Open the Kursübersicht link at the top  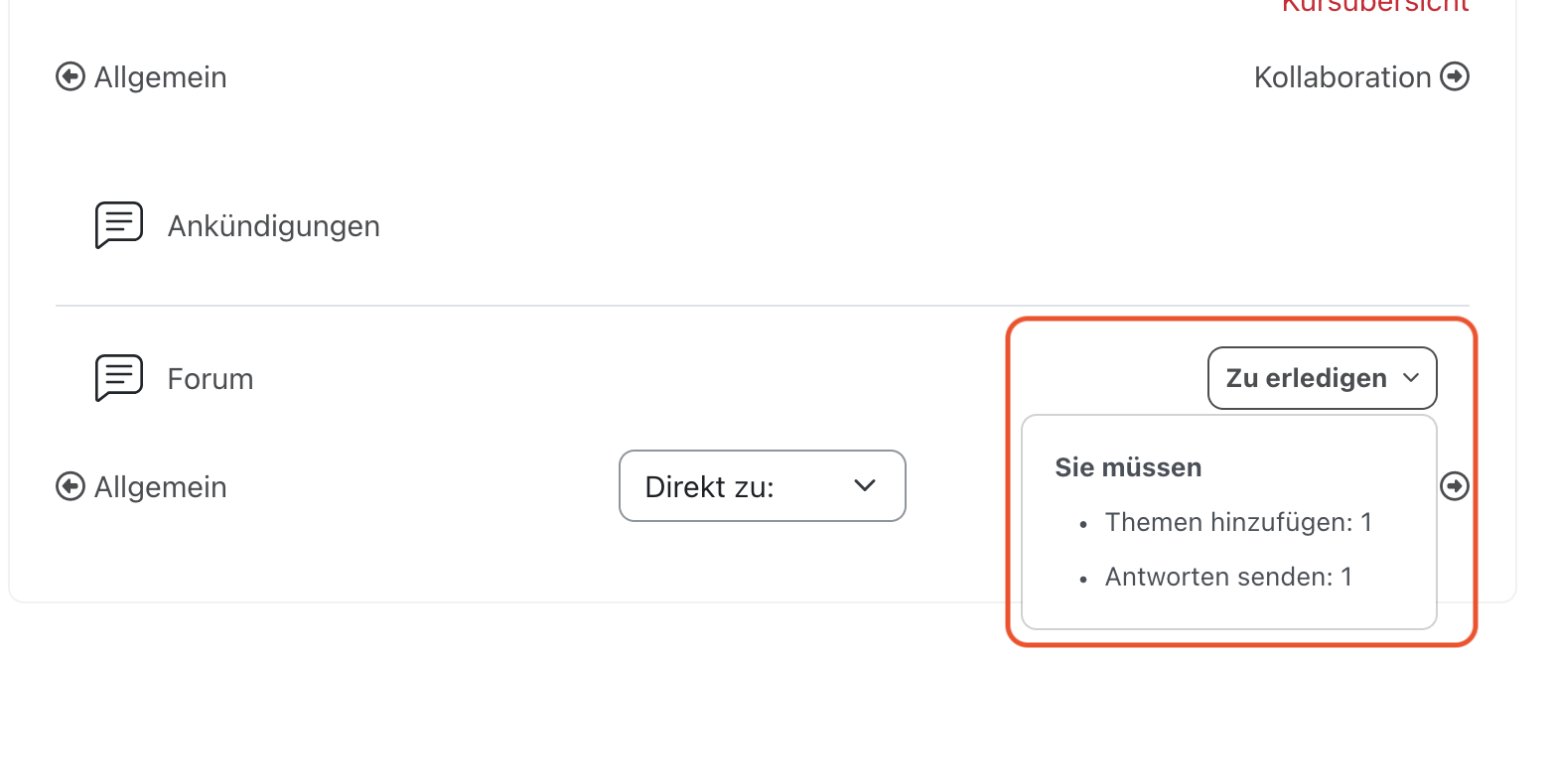(x=1374, y=6)
